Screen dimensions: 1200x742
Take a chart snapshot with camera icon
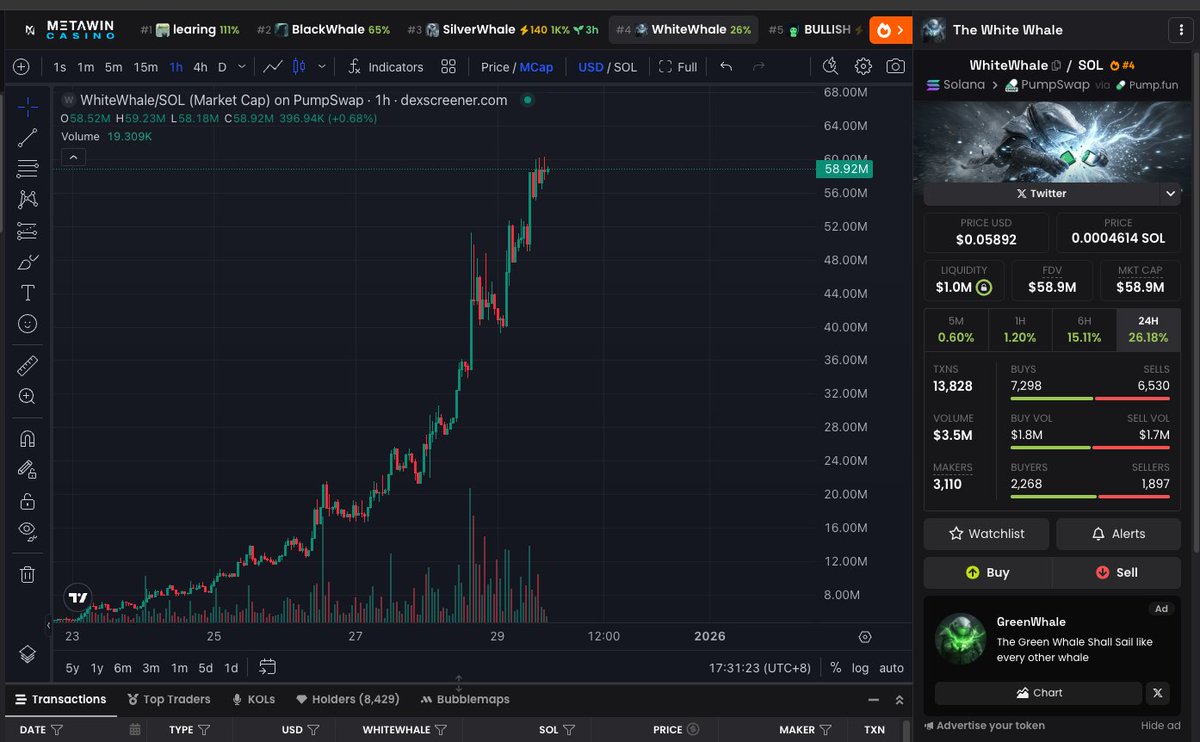(x=896, y=67)
